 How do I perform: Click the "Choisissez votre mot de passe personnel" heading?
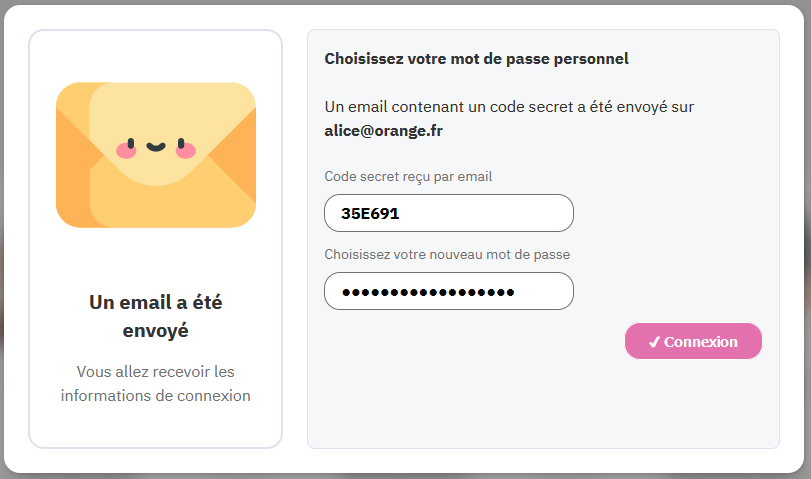pos(476,59)
